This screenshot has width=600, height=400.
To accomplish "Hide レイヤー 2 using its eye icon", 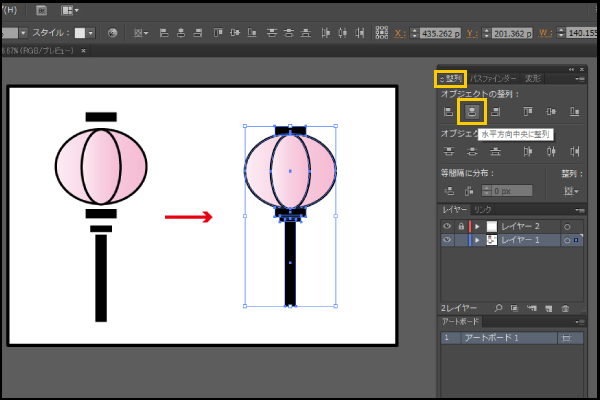I will tap(447, 226).
